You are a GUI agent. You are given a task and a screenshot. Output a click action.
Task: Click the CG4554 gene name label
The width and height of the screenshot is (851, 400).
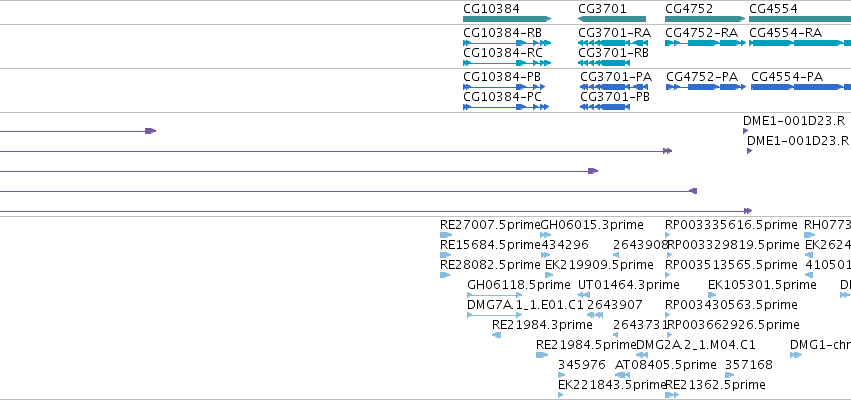pyautogui.click(x=773, y=9)
